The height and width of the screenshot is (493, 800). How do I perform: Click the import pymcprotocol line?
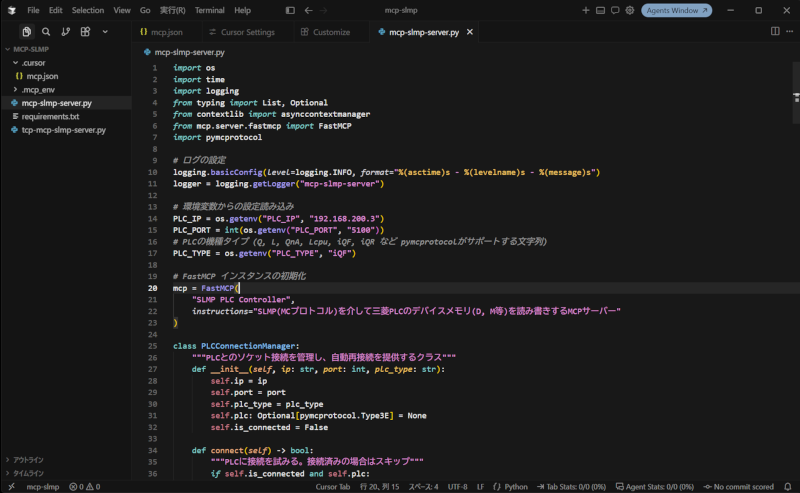(217, 137)
